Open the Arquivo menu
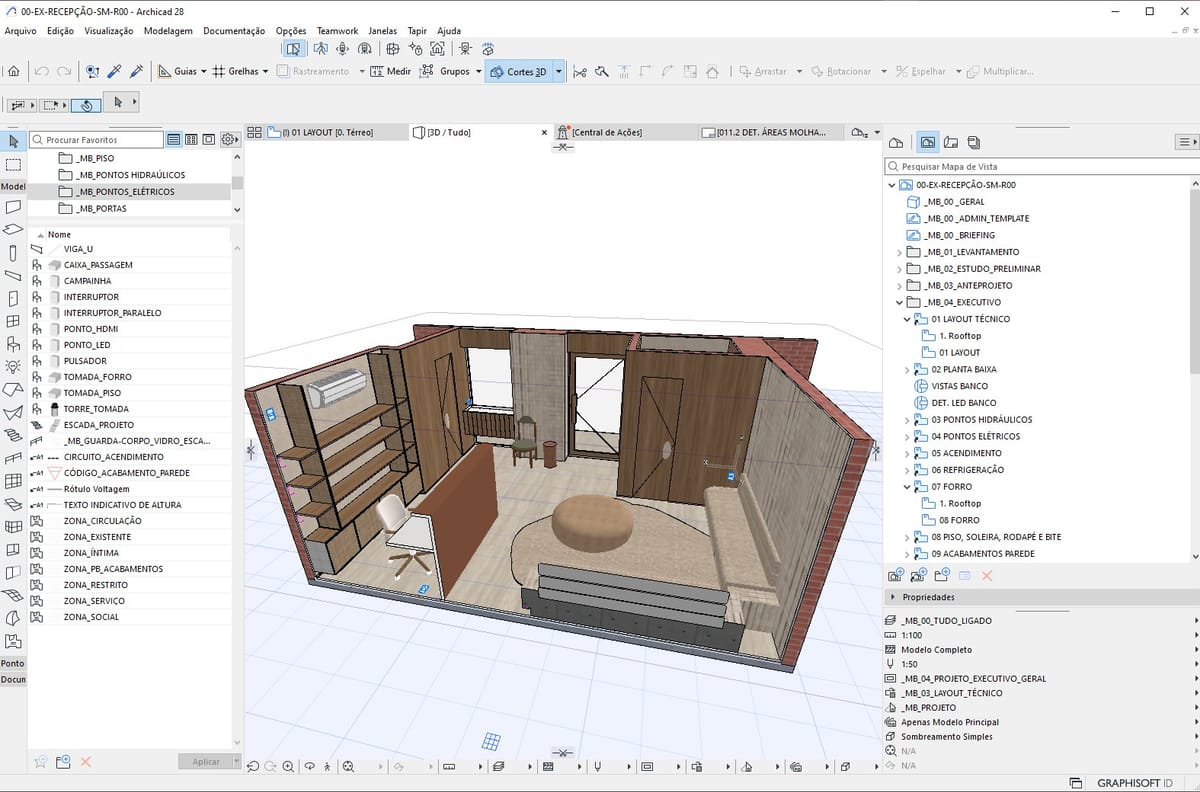The image size is (1200, 792). coord(21,31)
